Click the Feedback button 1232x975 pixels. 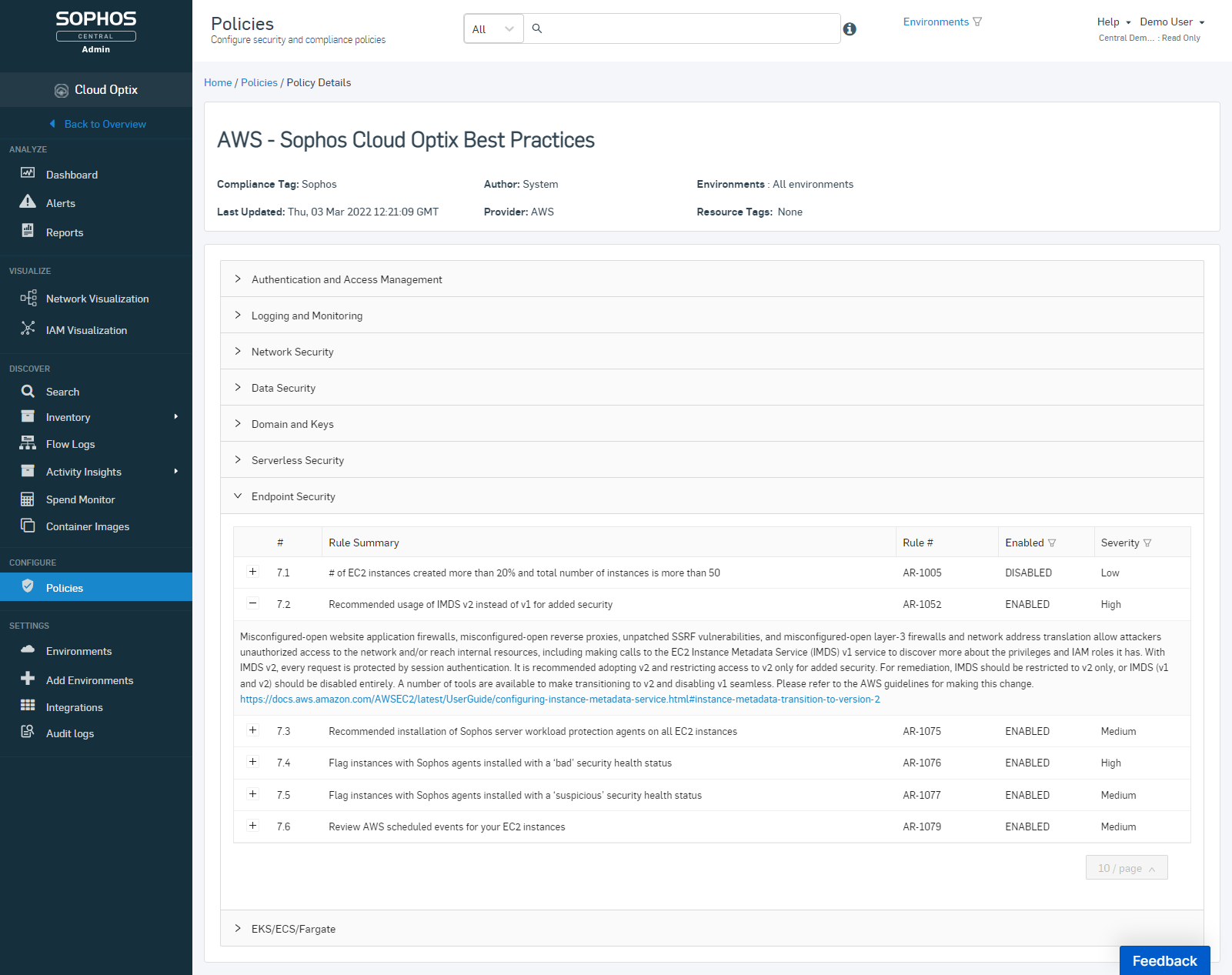point(1165,960)
